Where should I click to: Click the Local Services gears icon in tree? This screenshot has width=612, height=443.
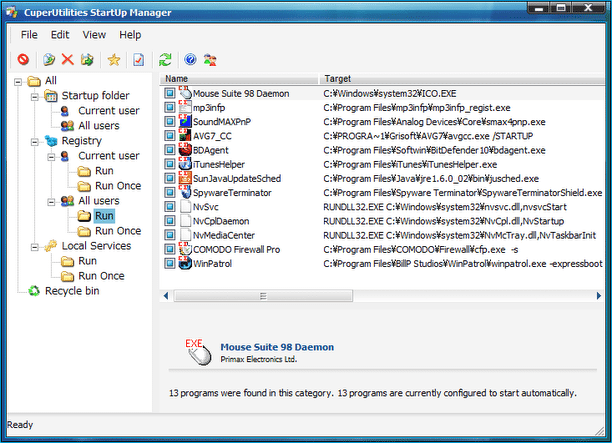tap(51, 246)
